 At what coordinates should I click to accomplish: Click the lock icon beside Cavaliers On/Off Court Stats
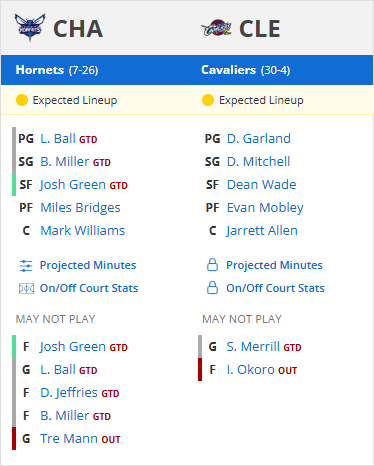[212, 288]
